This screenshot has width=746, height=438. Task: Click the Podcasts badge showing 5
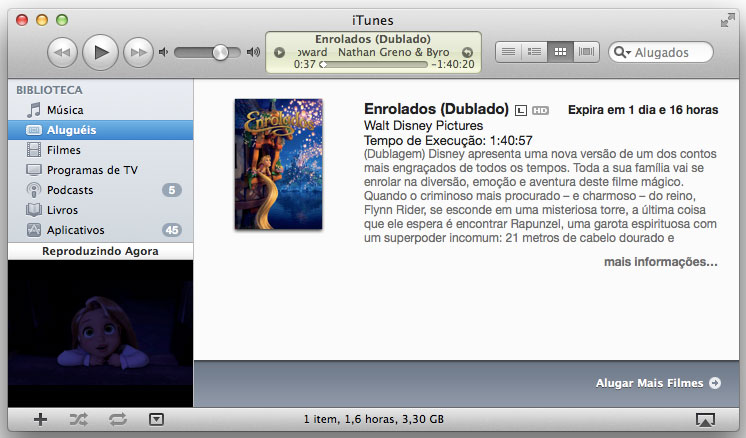coord(172,190)
